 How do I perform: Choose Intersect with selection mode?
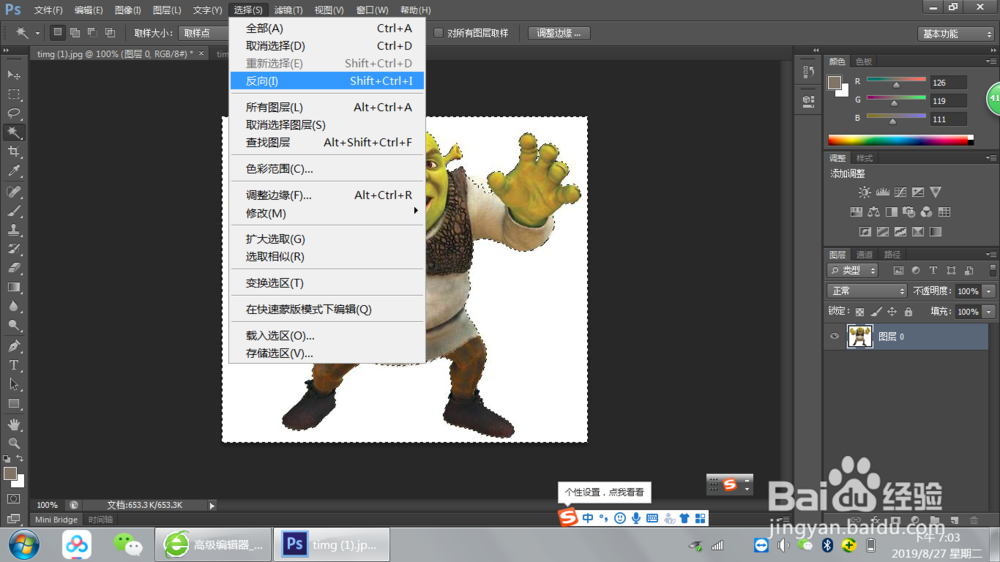click(x=110, y=33)
